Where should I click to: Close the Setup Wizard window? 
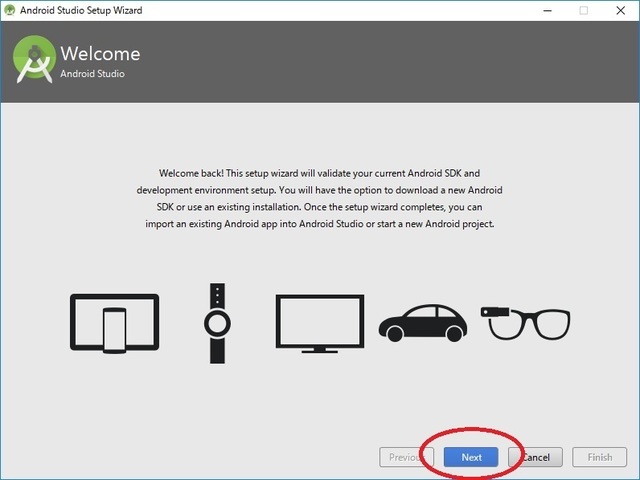620,11
